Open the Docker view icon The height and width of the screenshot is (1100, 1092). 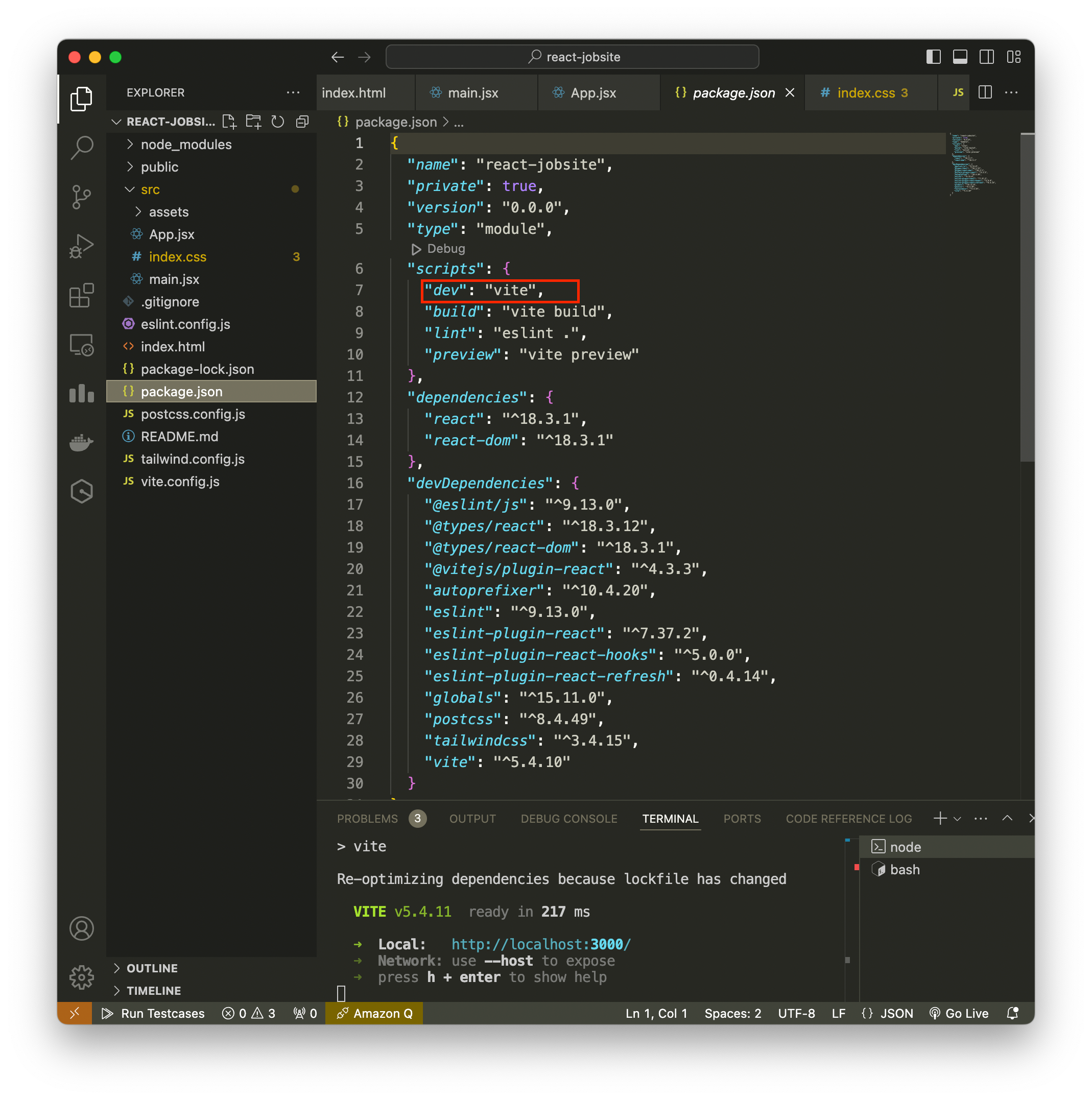pyautogui.click(x=81, y=442)
